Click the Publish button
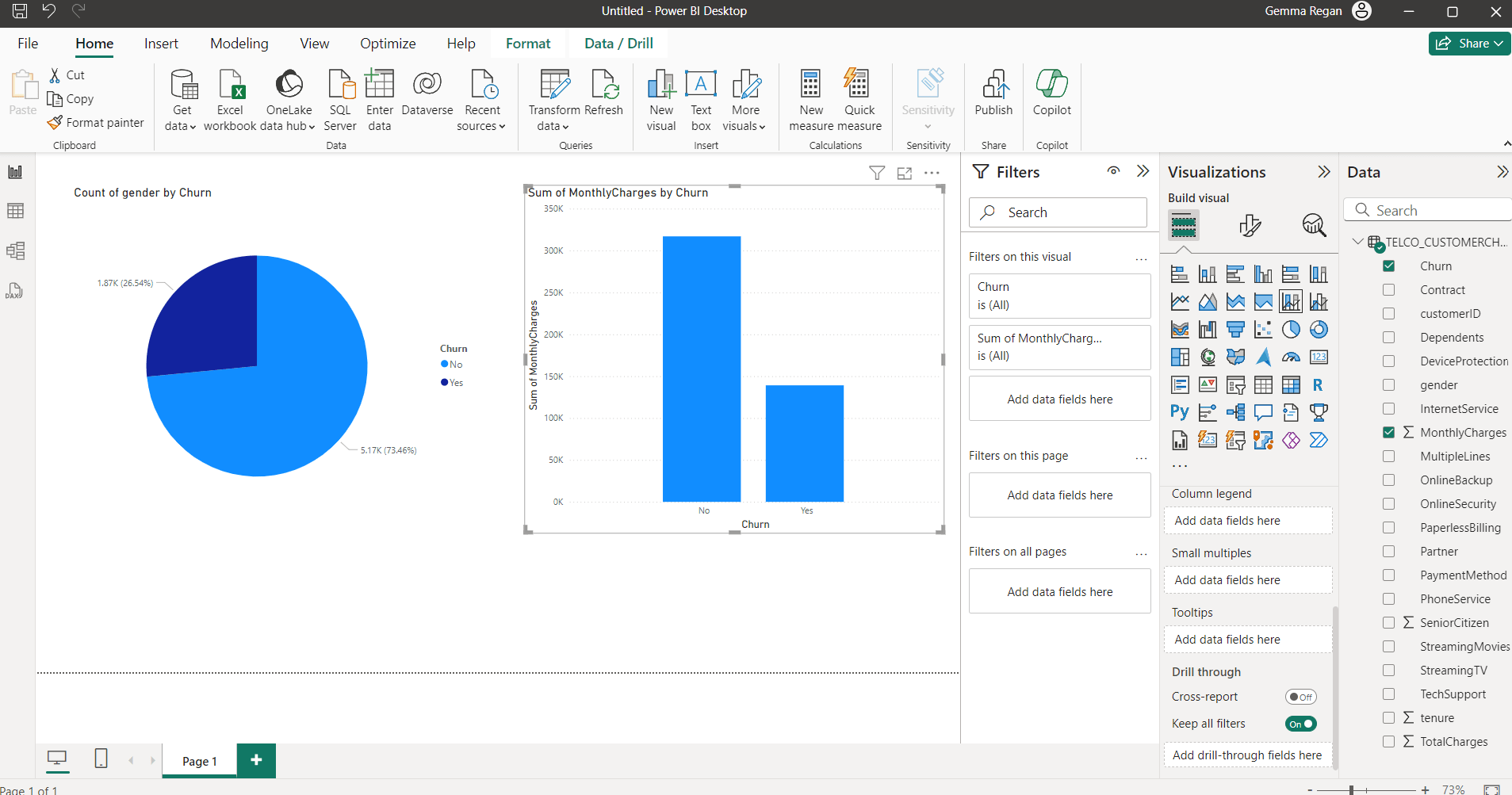Image resolution: width=1512 pixels, height=795 pixels. [x=993, y=97]
